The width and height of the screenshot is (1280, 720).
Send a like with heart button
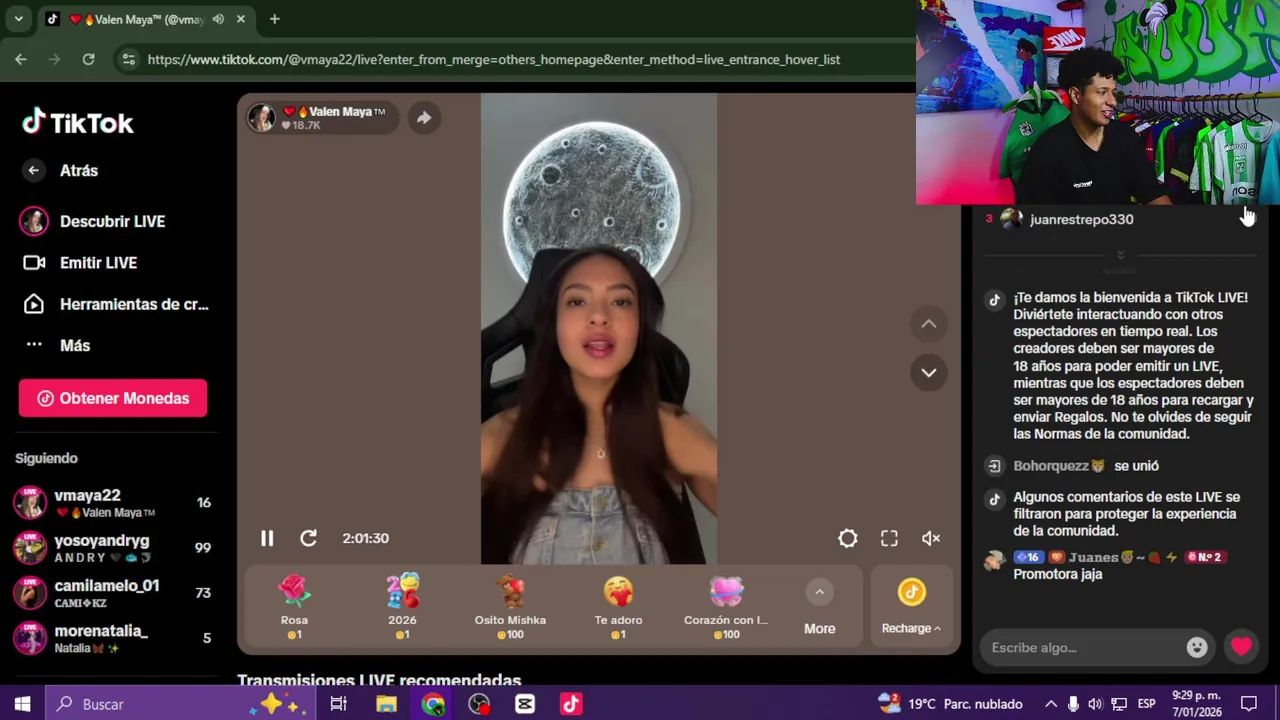coord(1241,647)
